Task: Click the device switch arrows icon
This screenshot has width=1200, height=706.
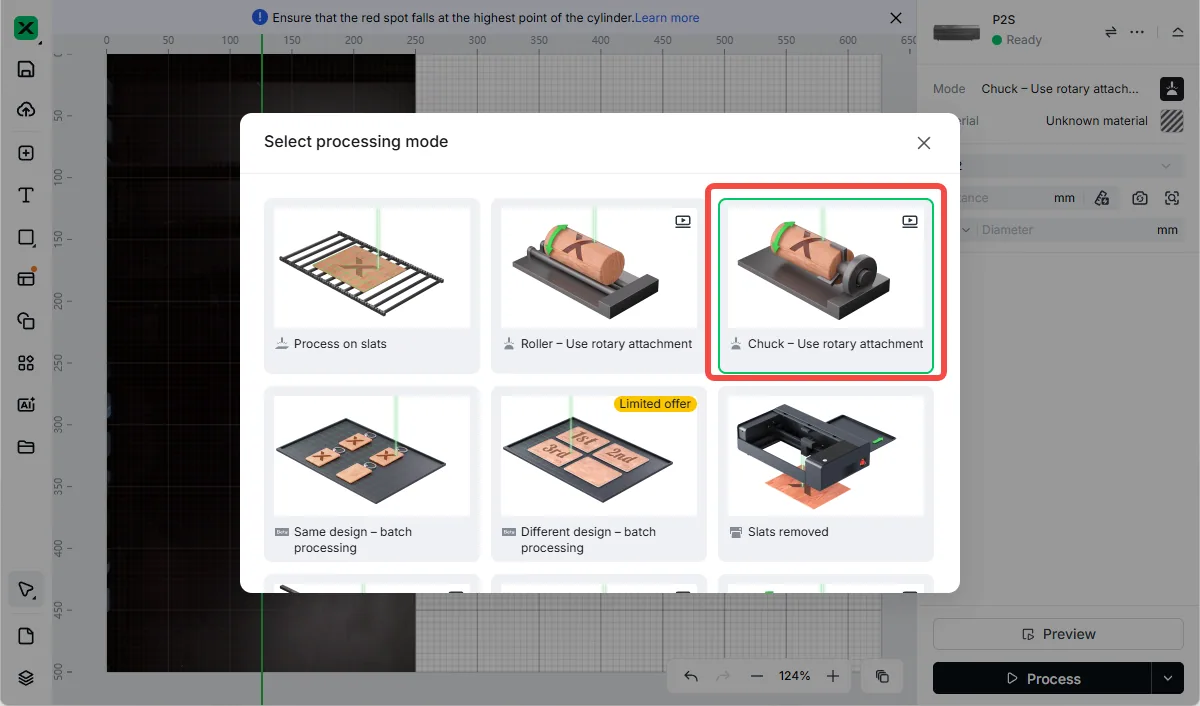Action: click(1110, 32)
